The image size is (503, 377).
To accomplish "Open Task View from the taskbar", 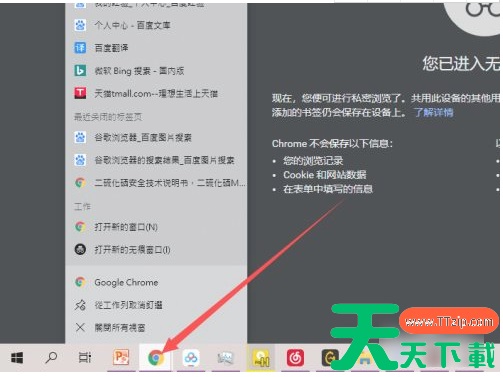I will (85, 358).
